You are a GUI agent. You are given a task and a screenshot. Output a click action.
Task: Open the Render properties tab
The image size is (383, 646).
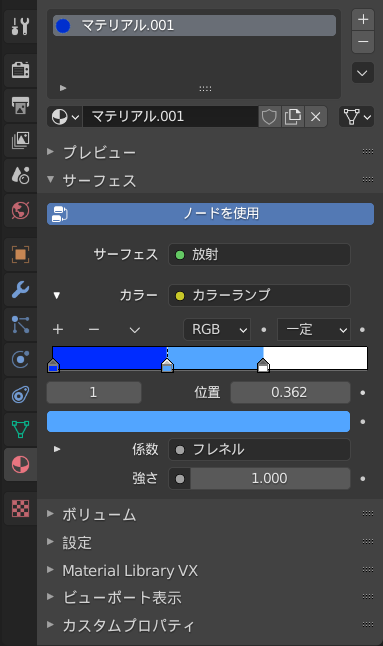click(20, 70)
